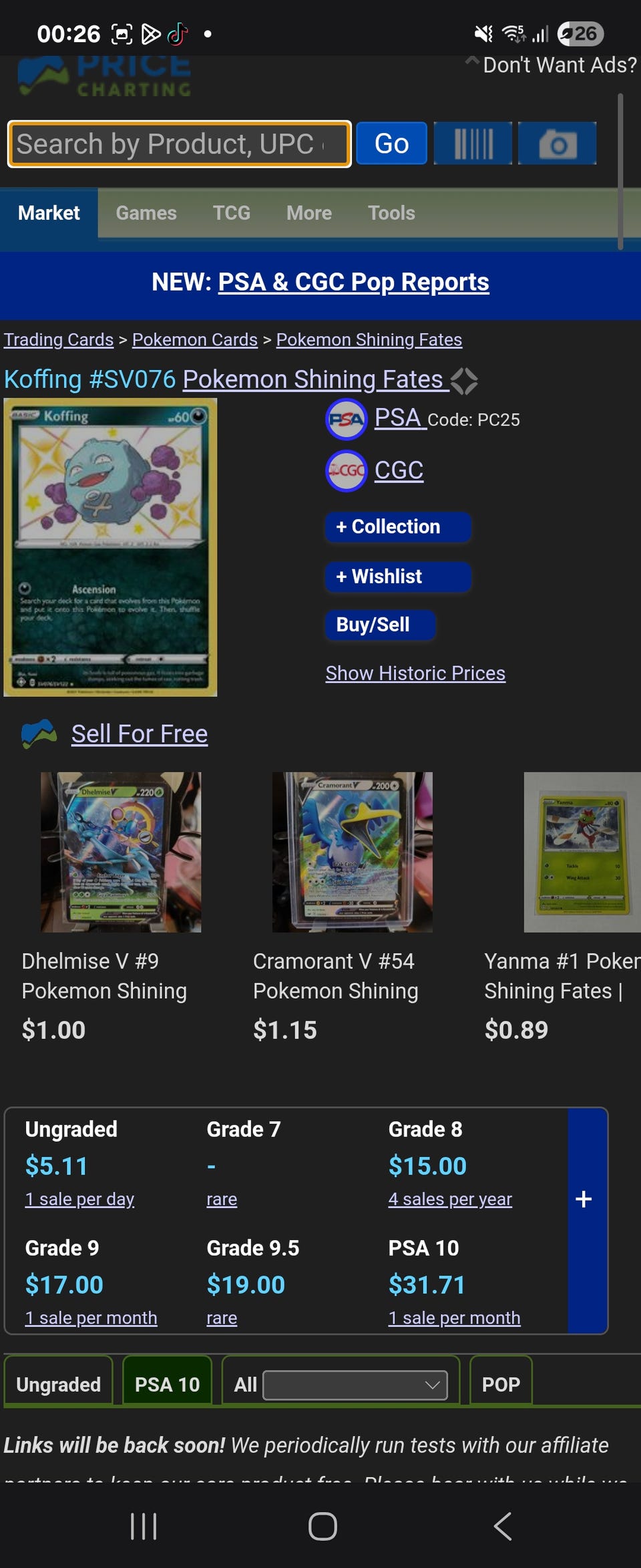Open the All grades dropdown

point(355,1385)
